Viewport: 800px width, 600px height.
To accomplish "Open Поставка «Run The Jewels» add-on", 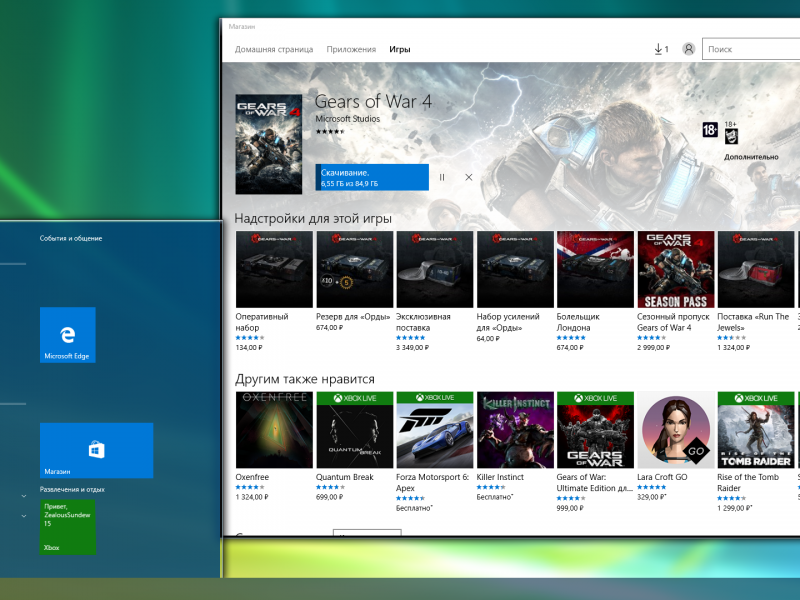I will tap(756, 269).
